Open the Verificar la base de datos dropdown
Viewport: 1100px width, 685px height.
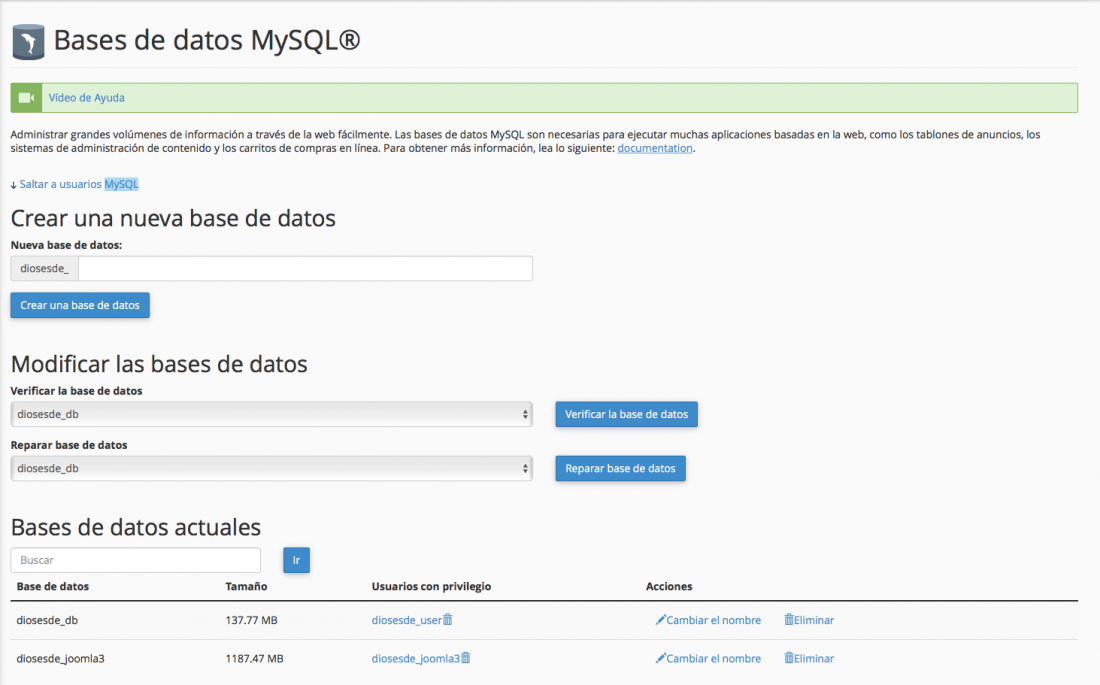coord(271,414)
